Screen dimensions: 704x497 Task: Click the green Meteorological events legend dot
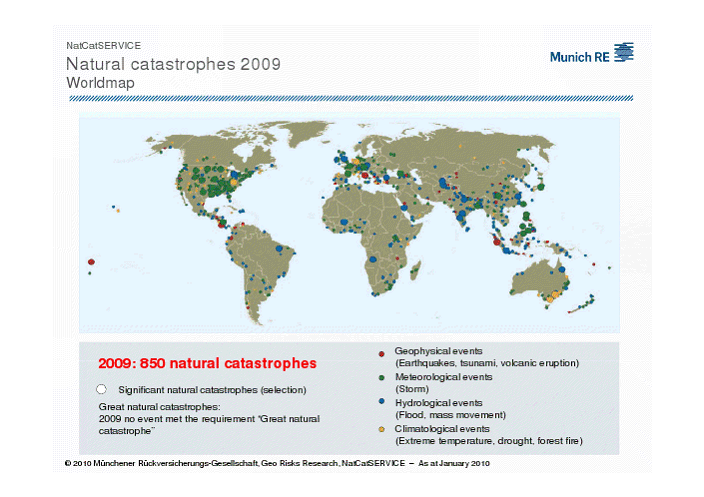pos(381,378)
